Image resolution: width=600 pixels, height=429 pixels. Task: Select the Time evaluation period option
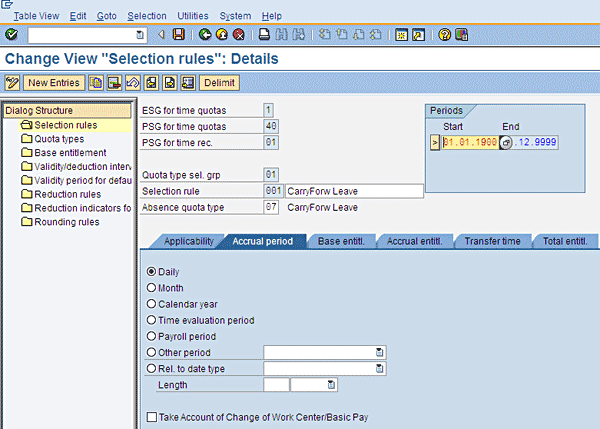click(152, 320)
